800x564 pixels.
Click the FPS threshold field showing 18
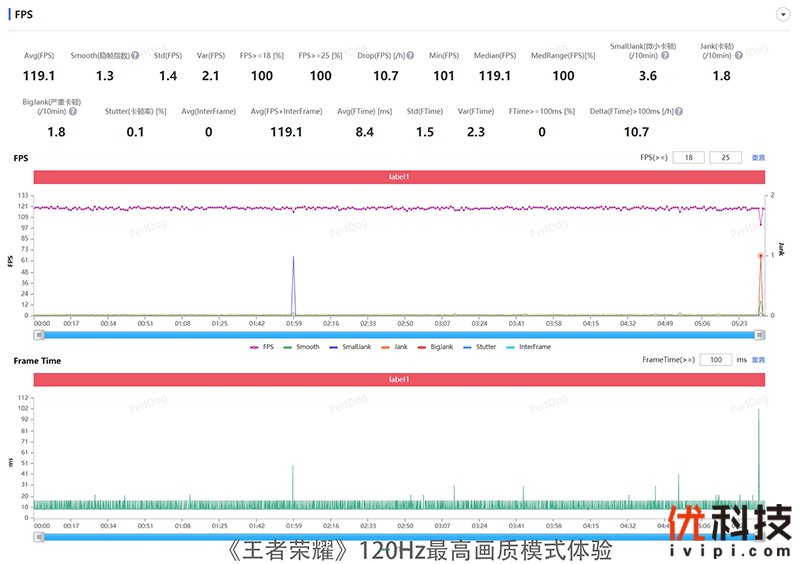click(687, 158)
